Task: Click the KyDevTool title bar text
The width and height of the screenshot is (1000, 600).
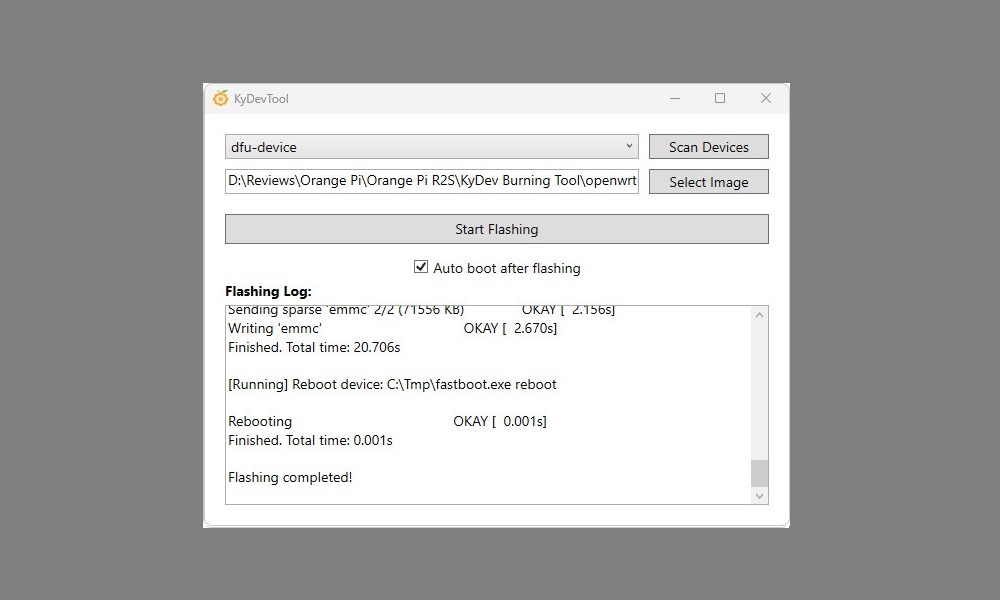Action: click(x=261, y=99)
